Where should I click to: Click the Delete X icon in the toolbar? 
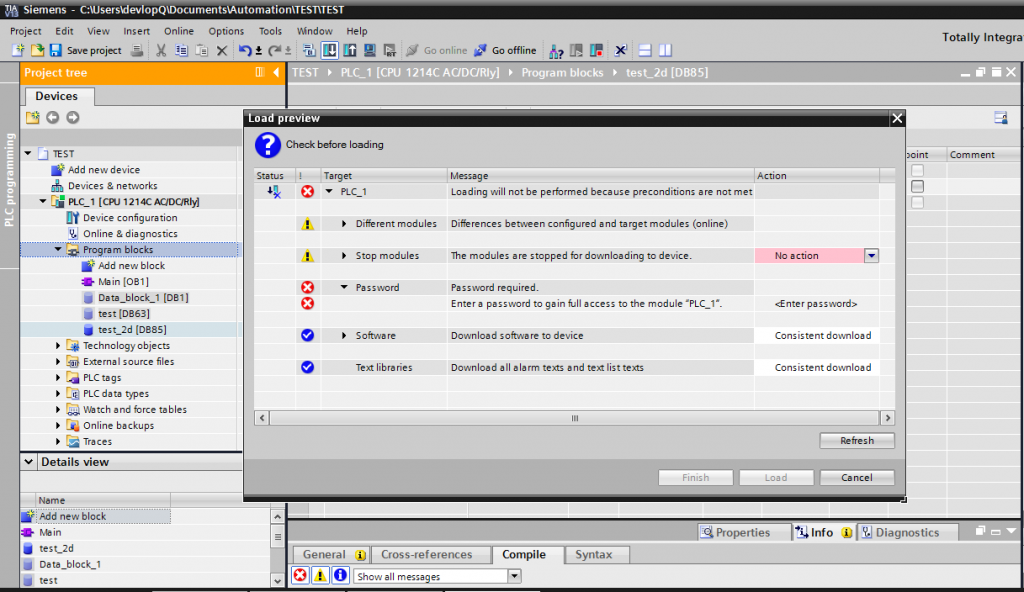[x=222, y=50]
